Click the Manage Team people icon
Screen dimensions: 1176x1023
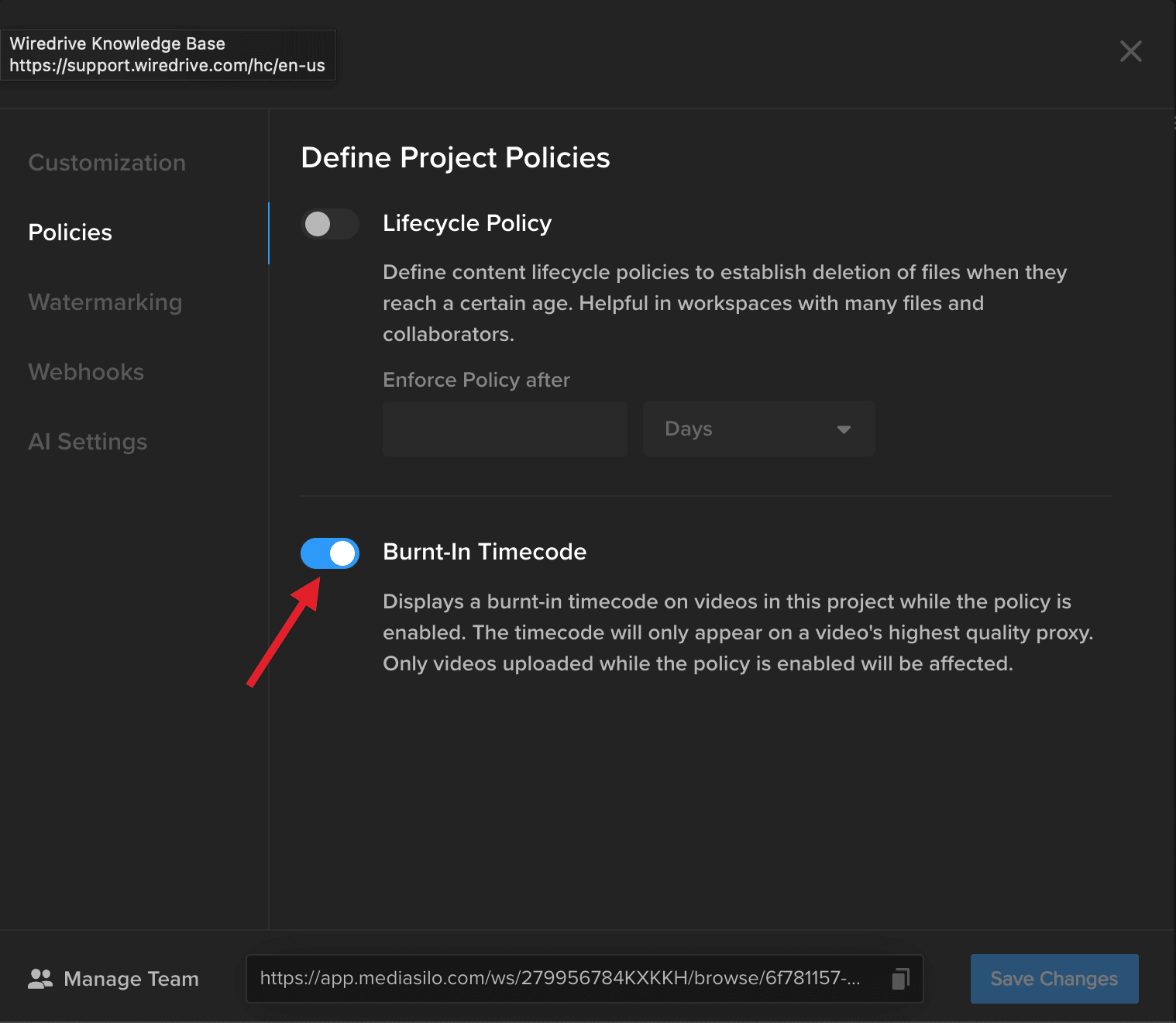tap(40, 979)
